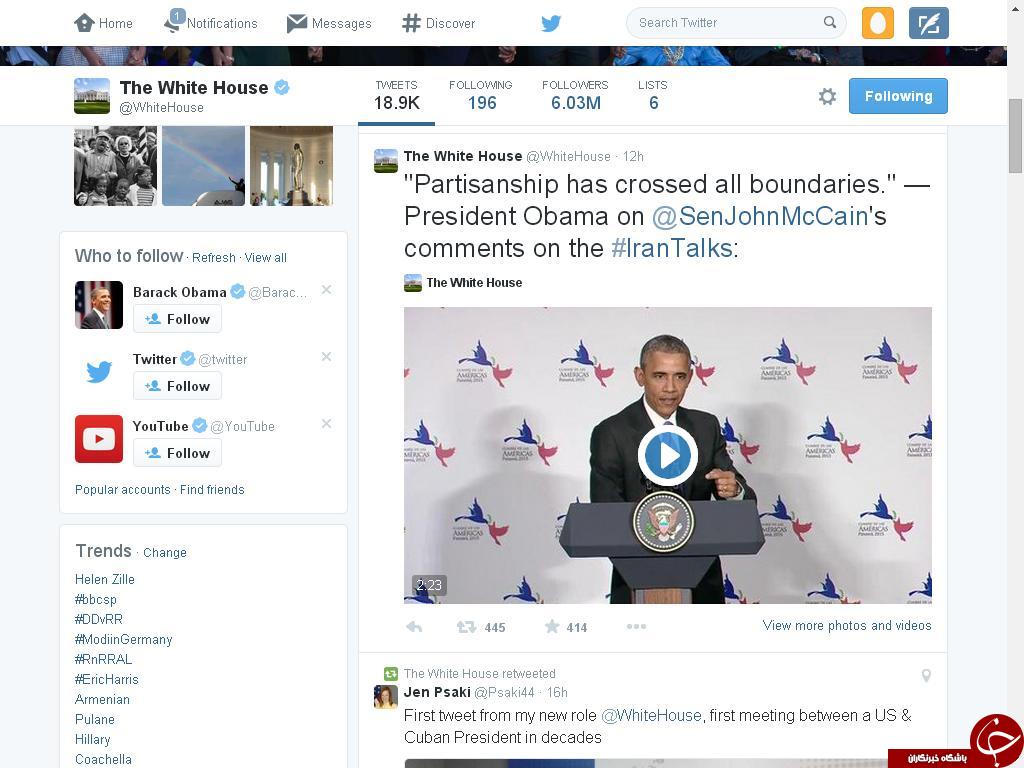Open the #bbcsp trend
This screenshot has height=768, width=1024.
(x=95, y=600)
